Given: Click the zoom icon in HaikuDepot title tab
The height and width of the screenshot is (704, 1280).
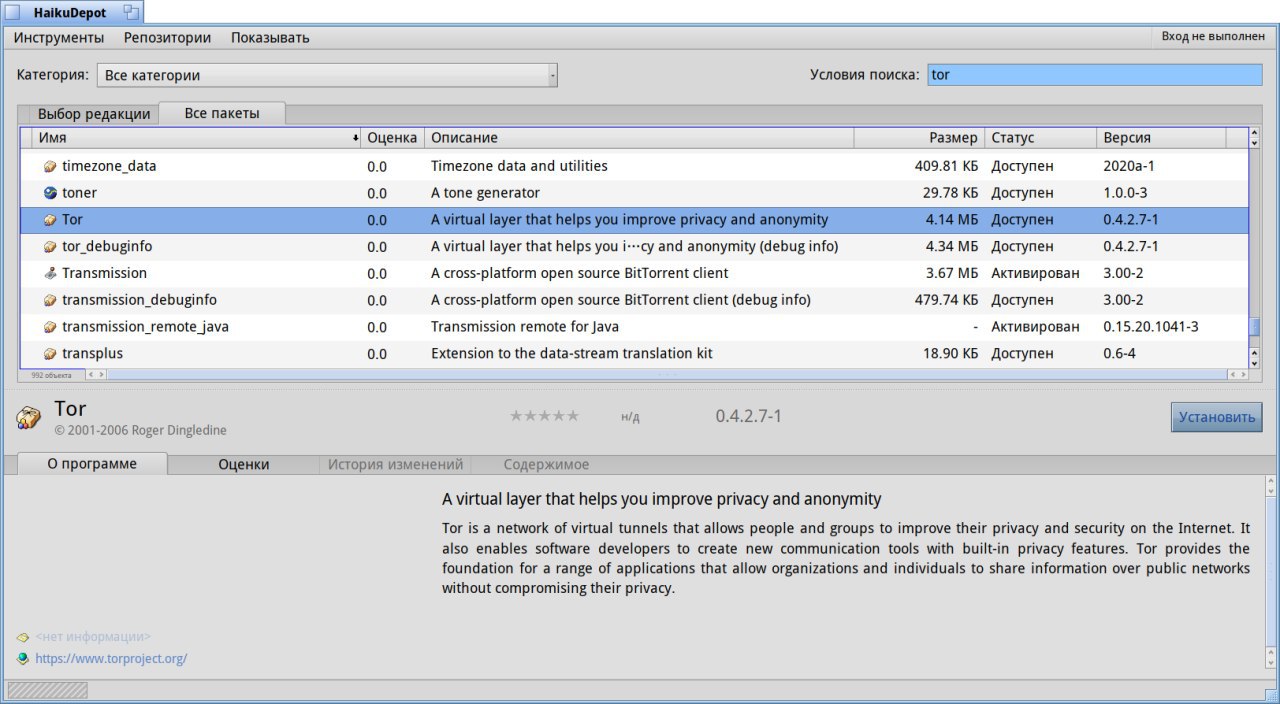Looking at the screenshot, I should click(x=131, y=12).
